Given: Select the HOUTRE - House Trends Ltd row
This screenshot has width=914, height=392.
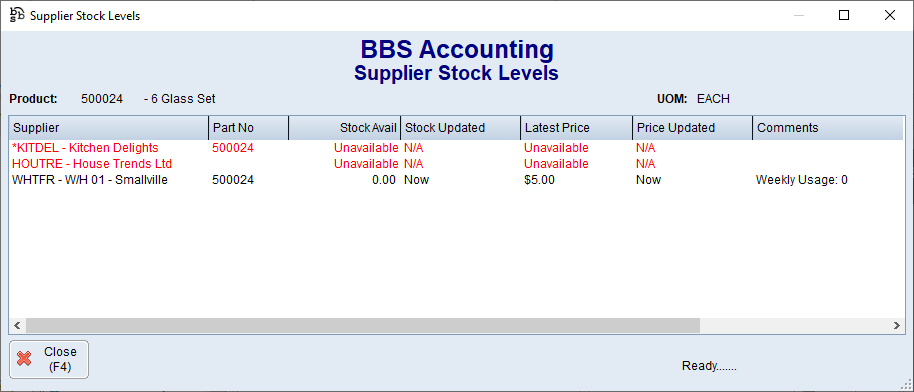Looking at the screenshot, I should pos(456,163).
